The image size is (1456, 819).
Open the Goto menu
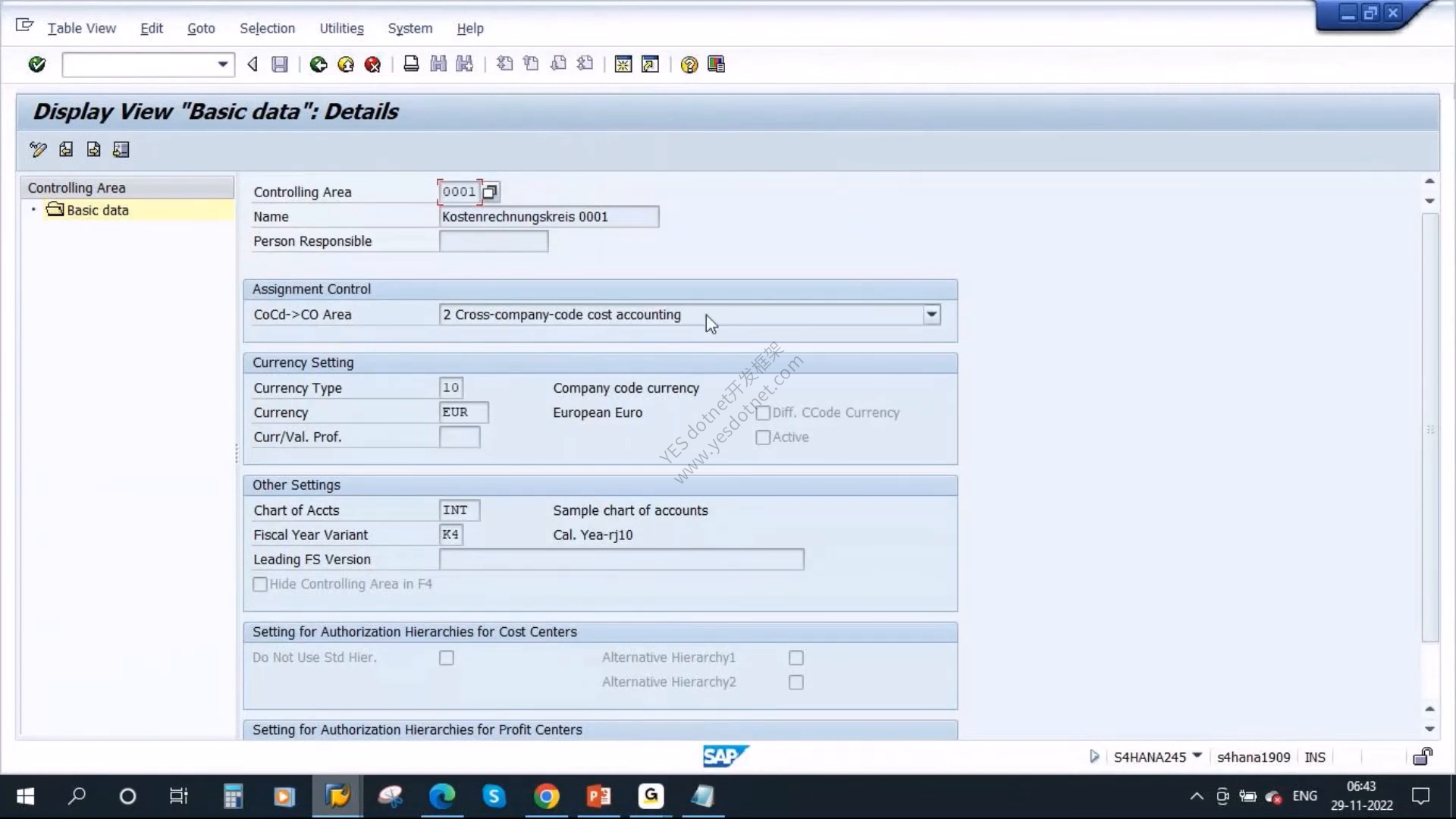(201, 28)
